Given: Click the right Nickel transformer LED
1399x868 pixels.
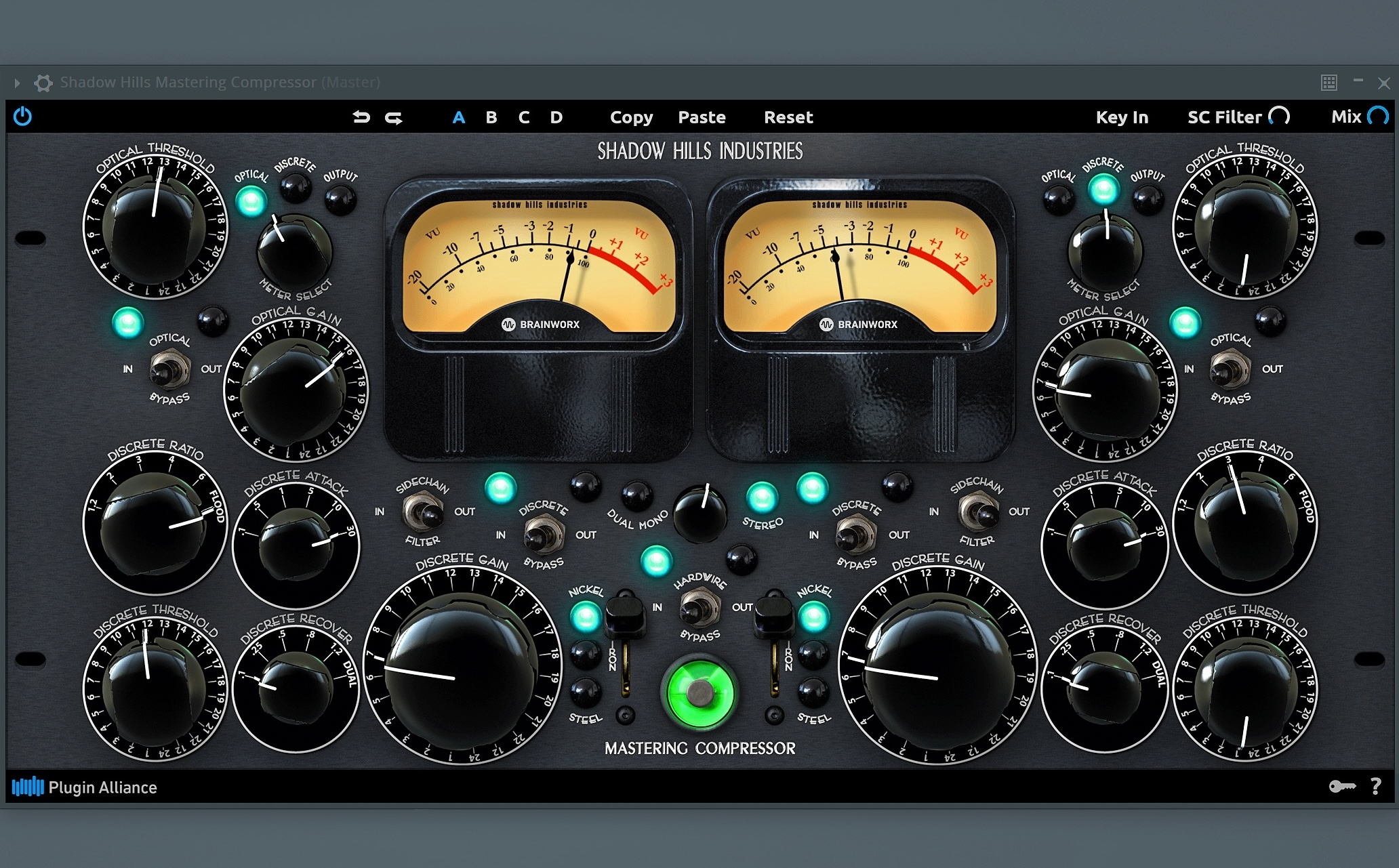Looking at the screenshot, I should [x=813, y=617].
